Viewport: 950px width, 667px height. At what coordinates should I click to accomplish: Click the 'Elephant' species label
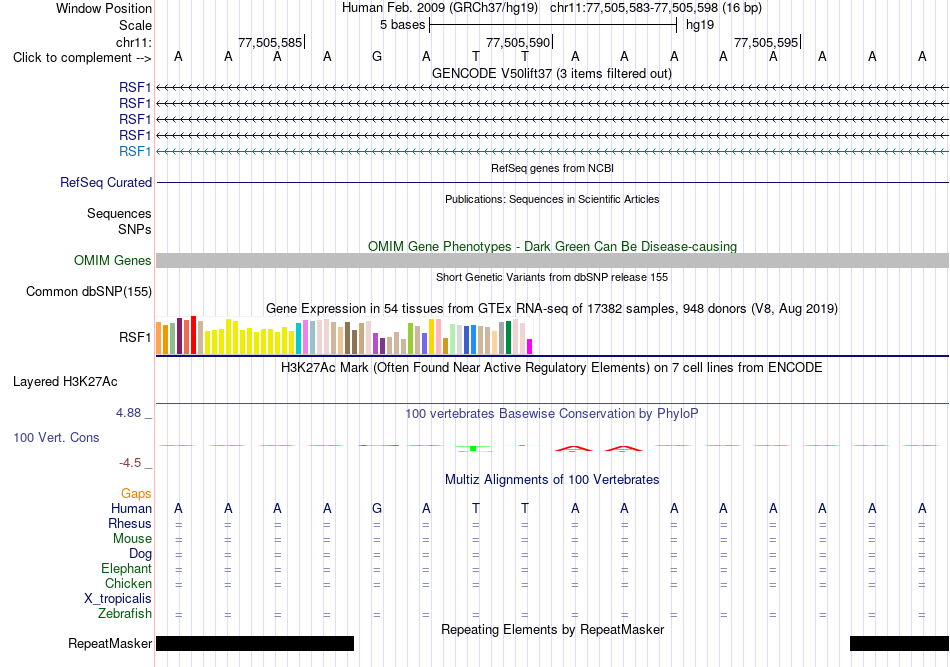coord(126,568)
